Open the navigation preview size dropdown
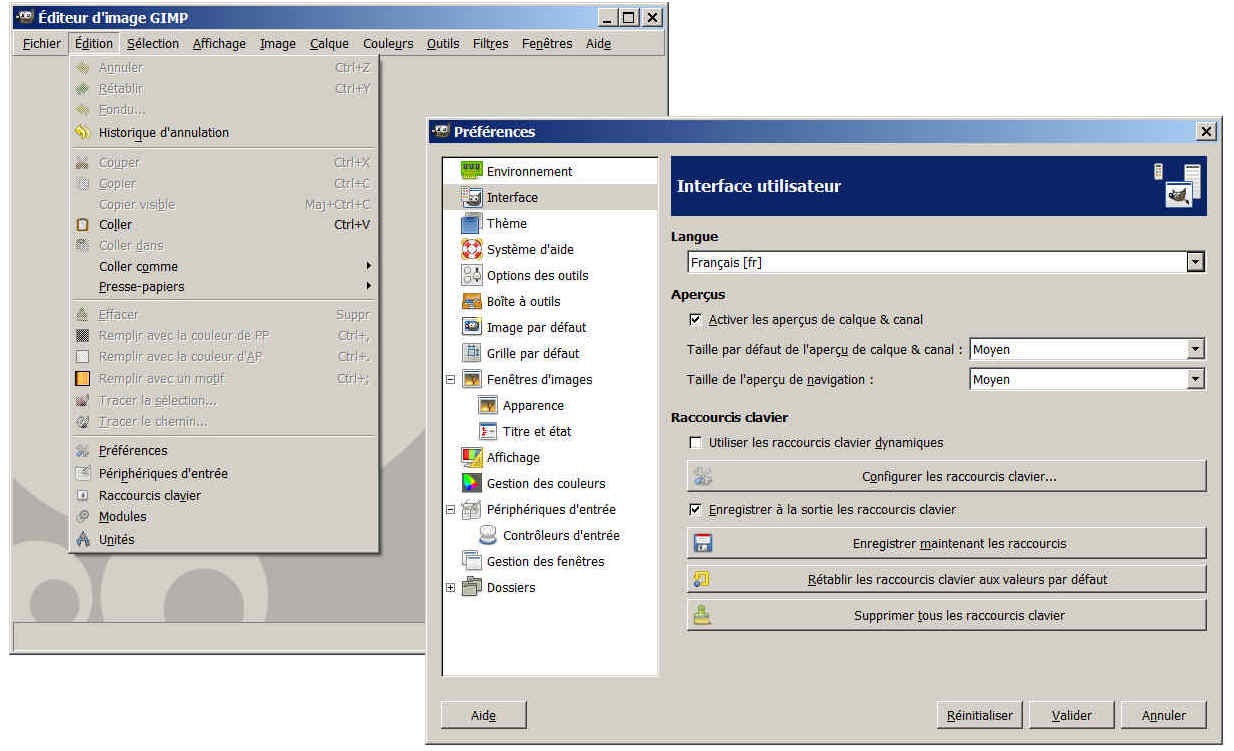The width and height of the screenshot is (1234, 751). (1194, 380)
